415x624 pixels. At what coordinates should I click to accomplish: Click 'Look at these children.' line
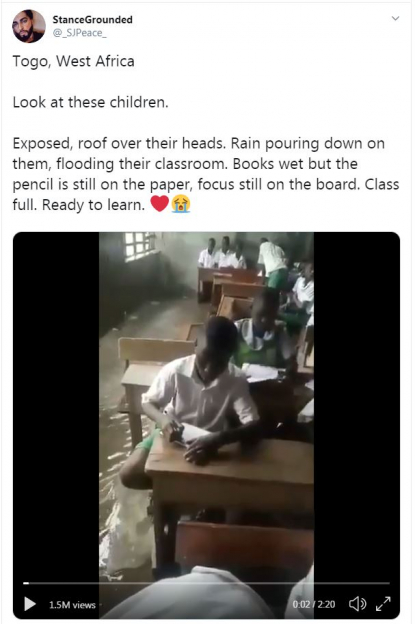pos(90,102)
